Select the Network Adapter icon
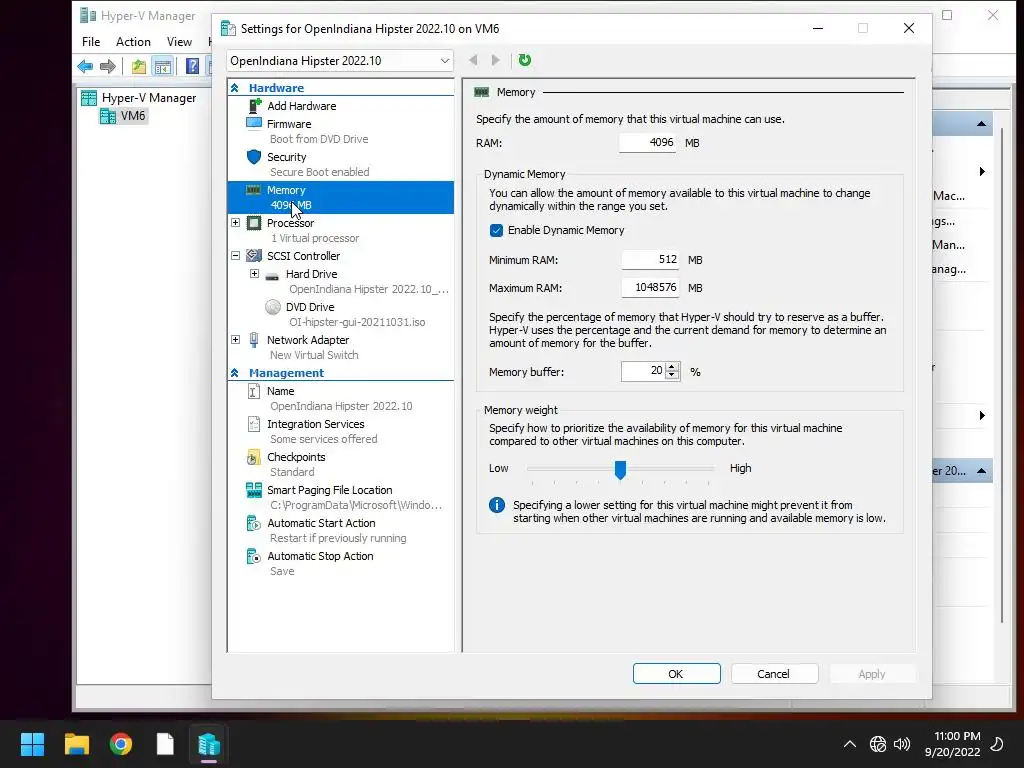 pos(254,340)
